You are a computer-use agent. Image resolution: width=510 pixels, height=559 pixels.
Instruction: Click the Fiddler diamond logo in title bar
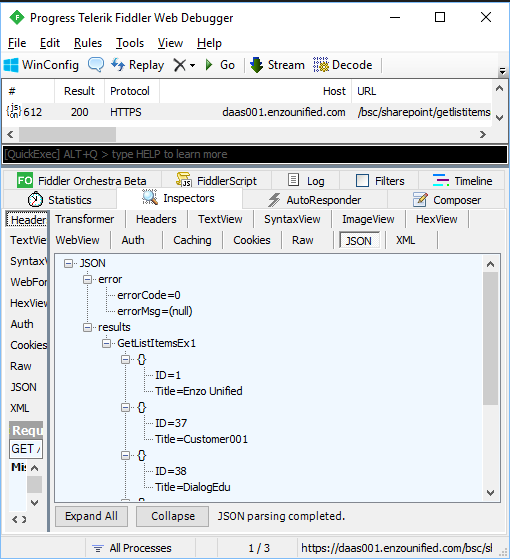click(x=17, y=17)
